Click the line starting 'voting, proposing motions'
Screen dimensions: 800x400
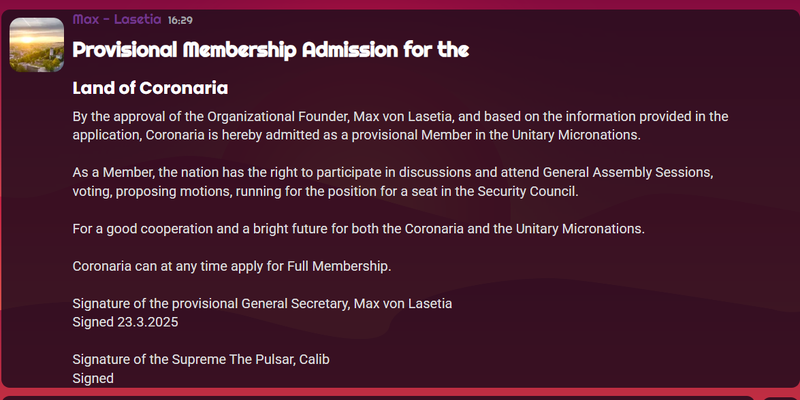click(326, 190)
